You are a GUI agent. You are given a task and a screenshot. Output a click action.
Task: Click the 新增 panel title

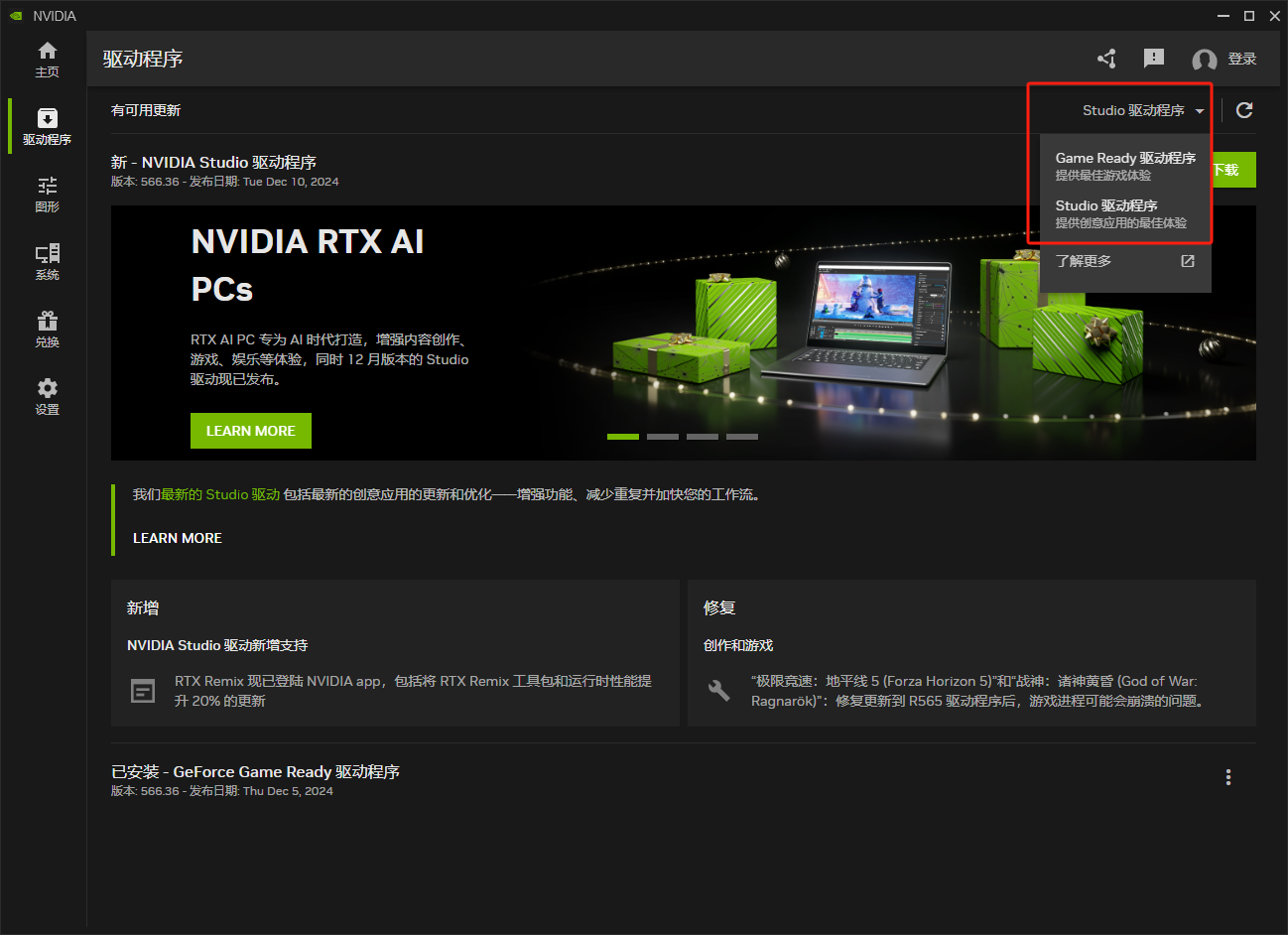pos(143,607)
